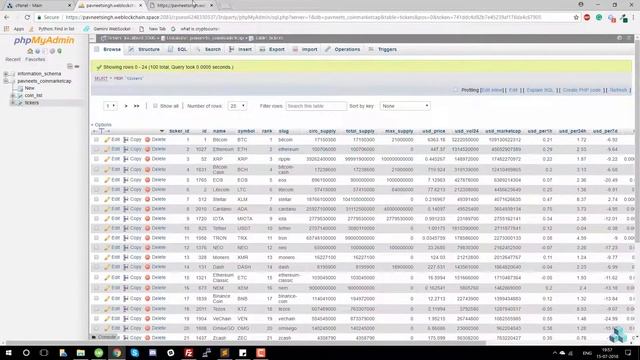The width and height of the screenshot is (640, 360).
Task: Click the browser back arrow
Action: click(7, 18)
